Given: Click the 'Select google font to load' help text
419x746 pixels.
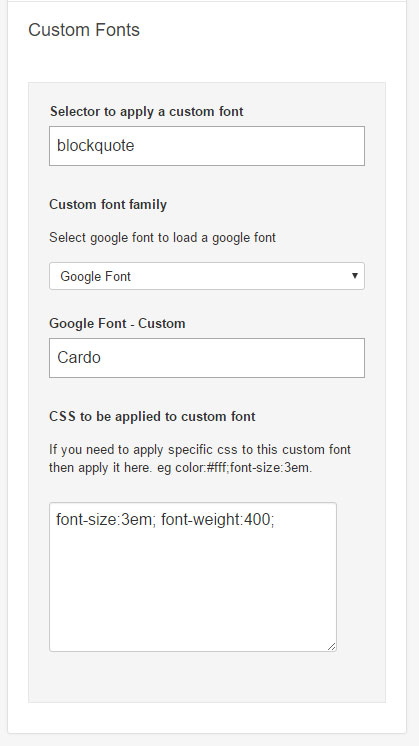Looking at the screenshot, I should click(x=162, y=237).
